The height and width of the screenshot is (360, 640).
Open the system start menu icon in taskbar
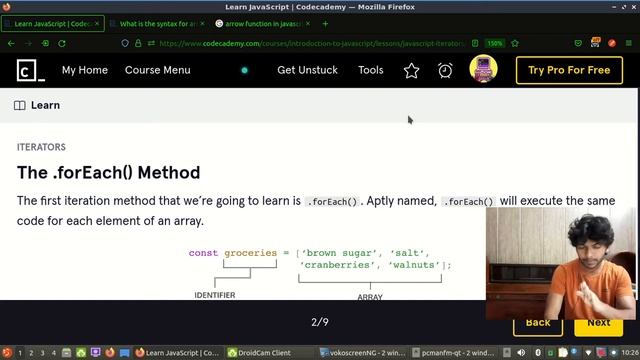coord(7,353)
